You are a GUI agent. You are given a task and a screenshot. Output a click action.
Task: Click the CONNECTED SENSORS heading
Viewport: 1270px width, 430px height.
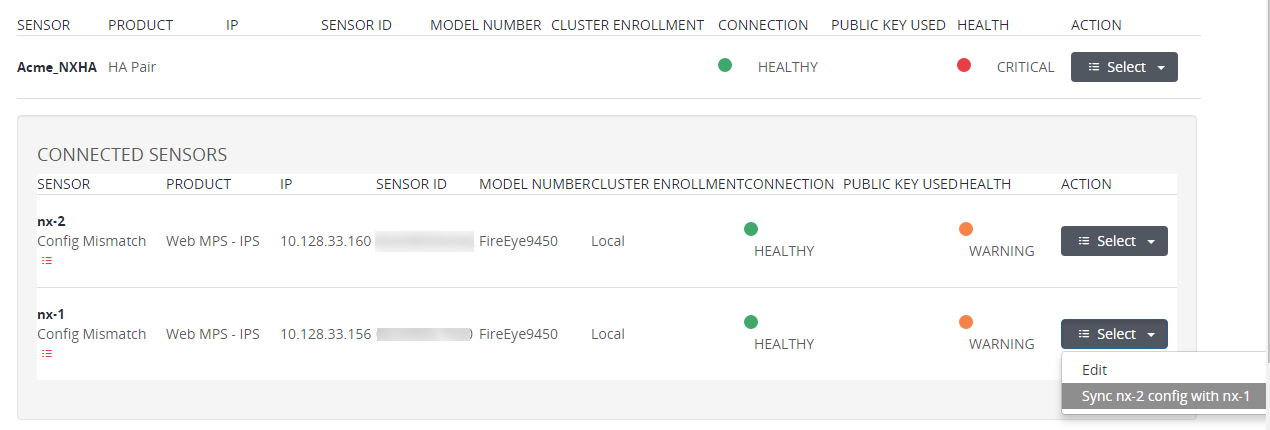pyautogui.click(x=132, y=155)
